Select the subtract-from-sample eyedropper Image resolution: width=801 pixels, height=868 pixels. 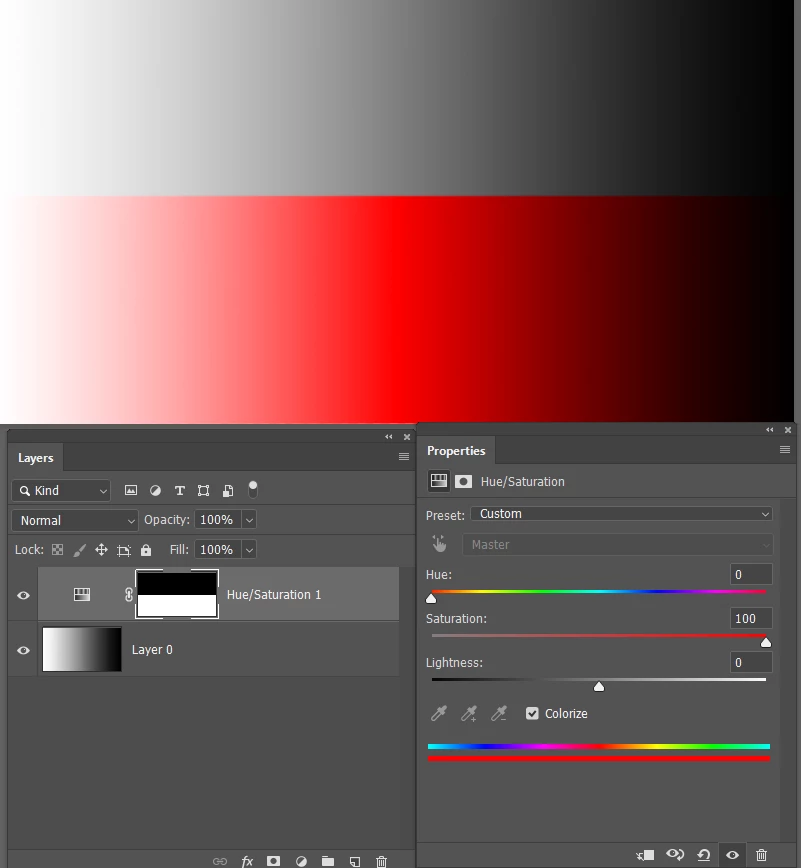[x=499, y=714]
